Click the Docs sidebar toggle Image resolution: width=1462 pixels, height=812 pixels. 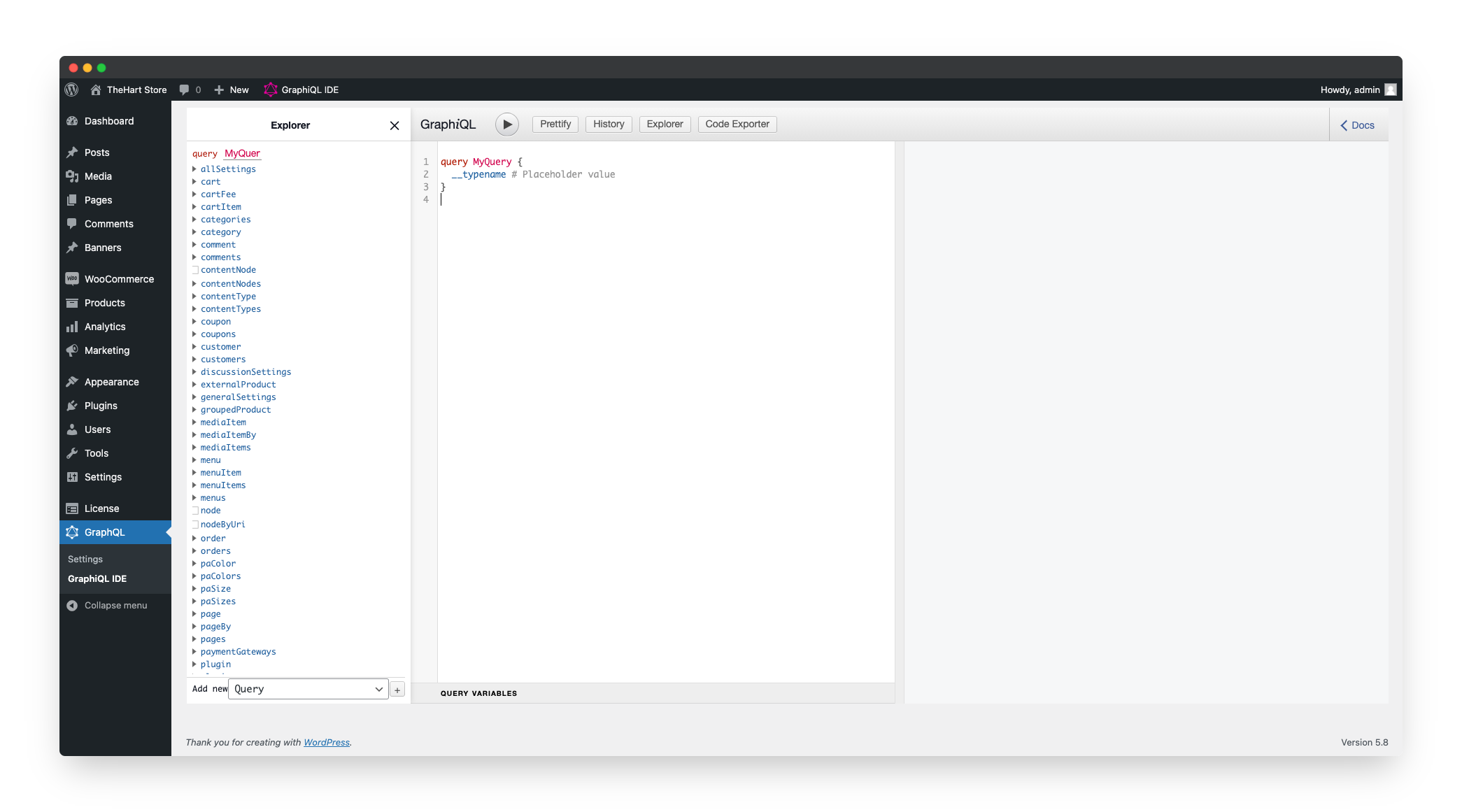pyautogui.click(x=1358, y=125)
